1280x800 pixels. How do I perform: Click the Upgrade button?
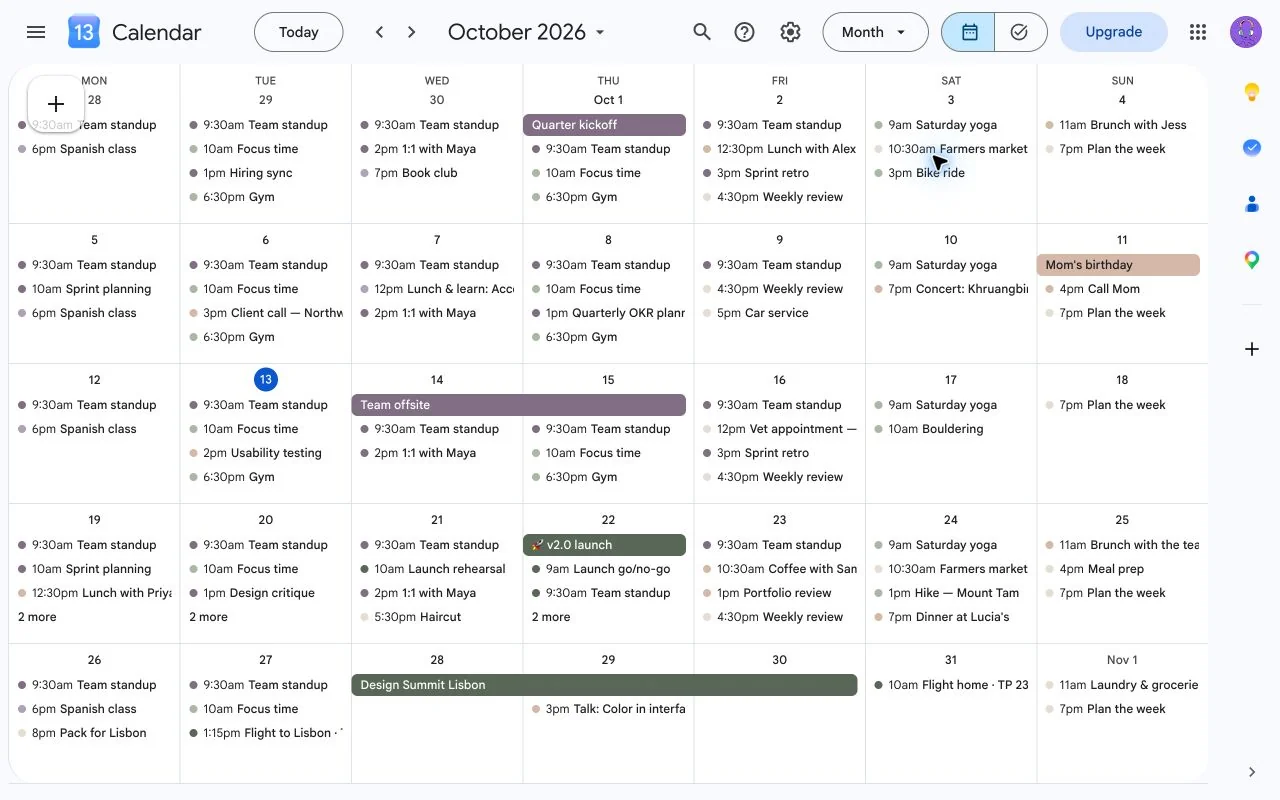click(x=1114, y=32)
